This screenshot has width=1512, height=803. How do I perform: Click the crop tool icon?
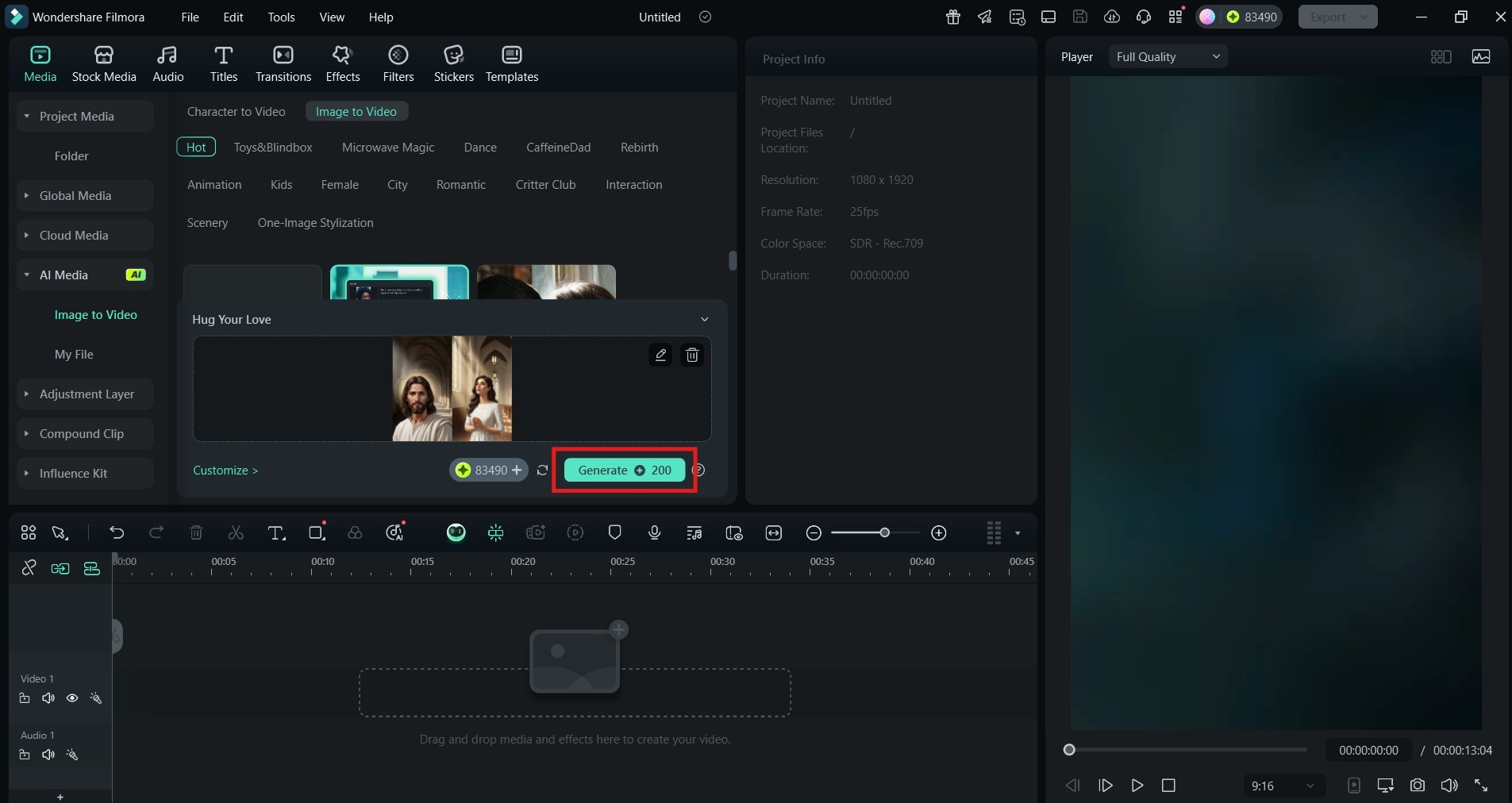(317, 532)
